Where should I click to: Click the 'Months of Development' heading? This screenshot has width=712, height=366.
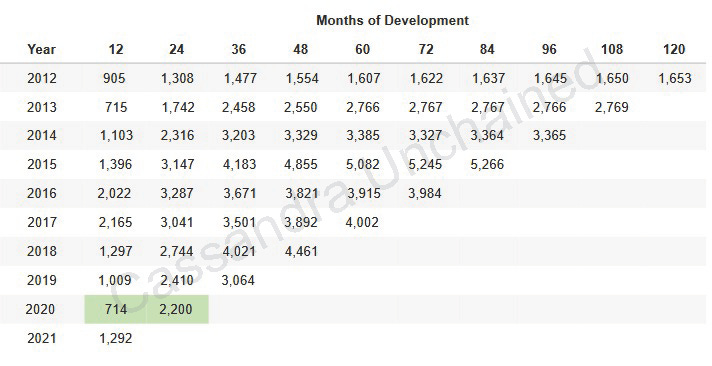coord(392,20)
